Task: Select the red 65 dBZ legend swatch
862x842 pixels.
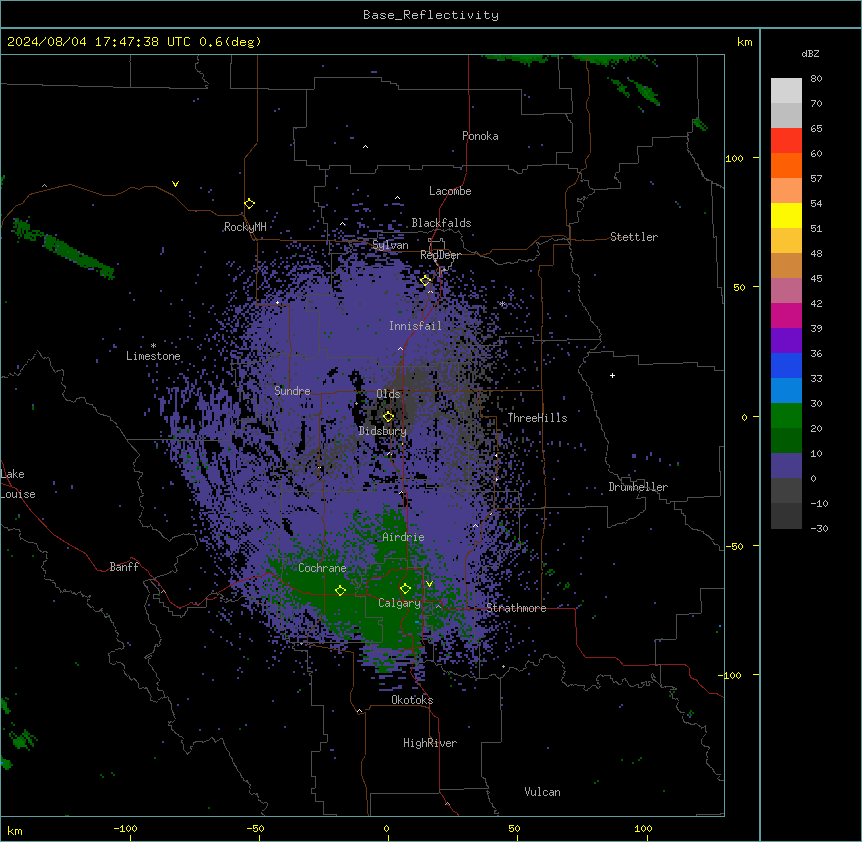Action: click(x=786, y=140)
